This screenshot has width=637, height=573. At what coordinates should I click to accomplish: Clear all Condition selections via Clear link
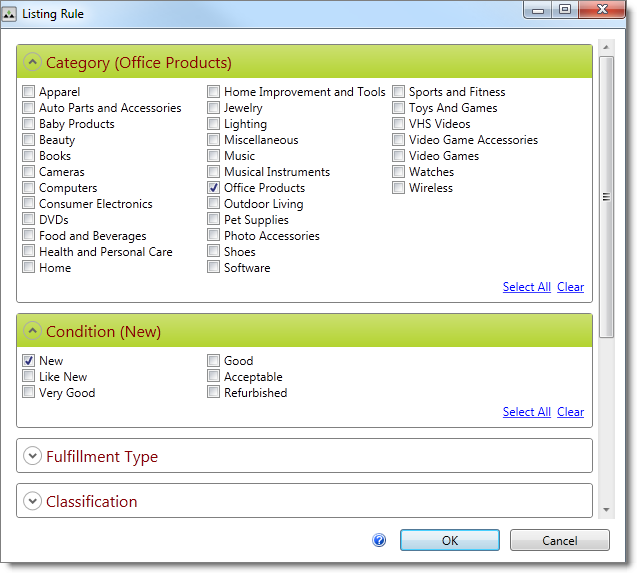[x=570, y=412]
